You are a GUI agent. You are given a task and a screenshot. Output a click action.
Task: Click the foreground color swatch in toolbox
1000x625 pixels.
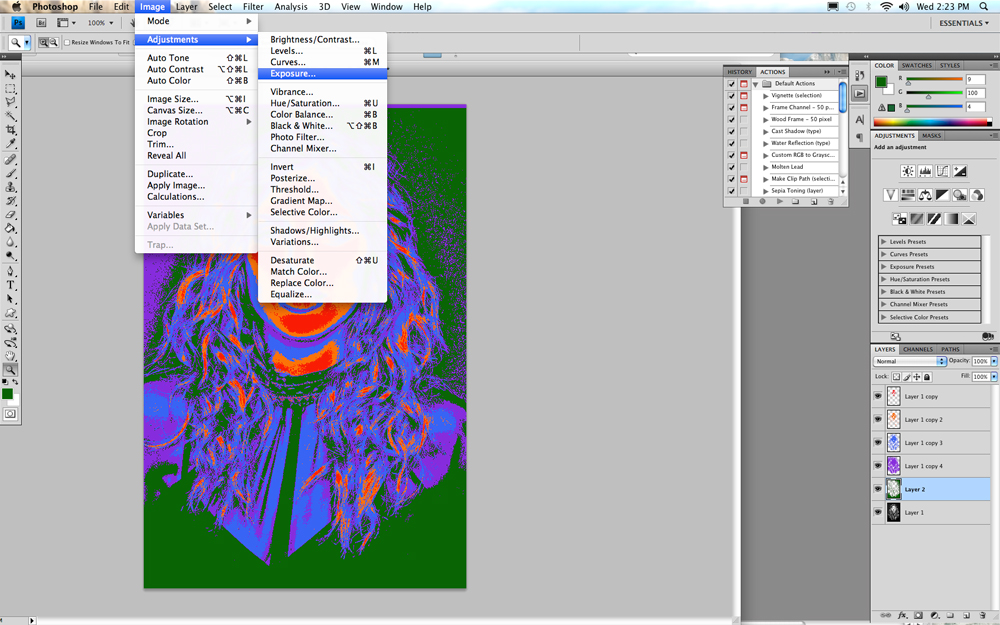click(7, 393)
